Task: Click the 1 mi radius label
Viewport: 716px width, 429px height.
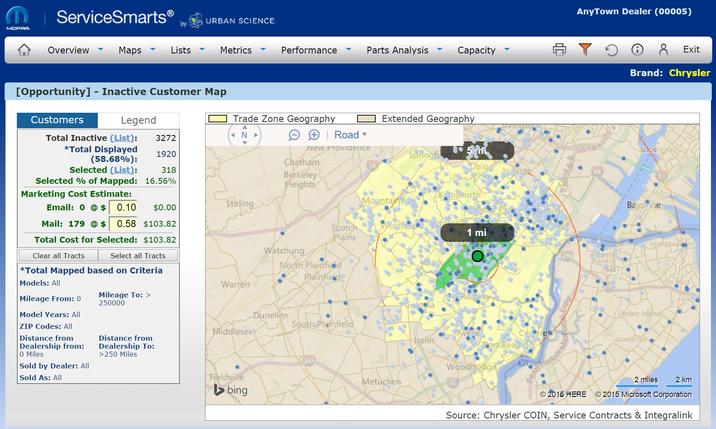Action: (x=477, y=233)
